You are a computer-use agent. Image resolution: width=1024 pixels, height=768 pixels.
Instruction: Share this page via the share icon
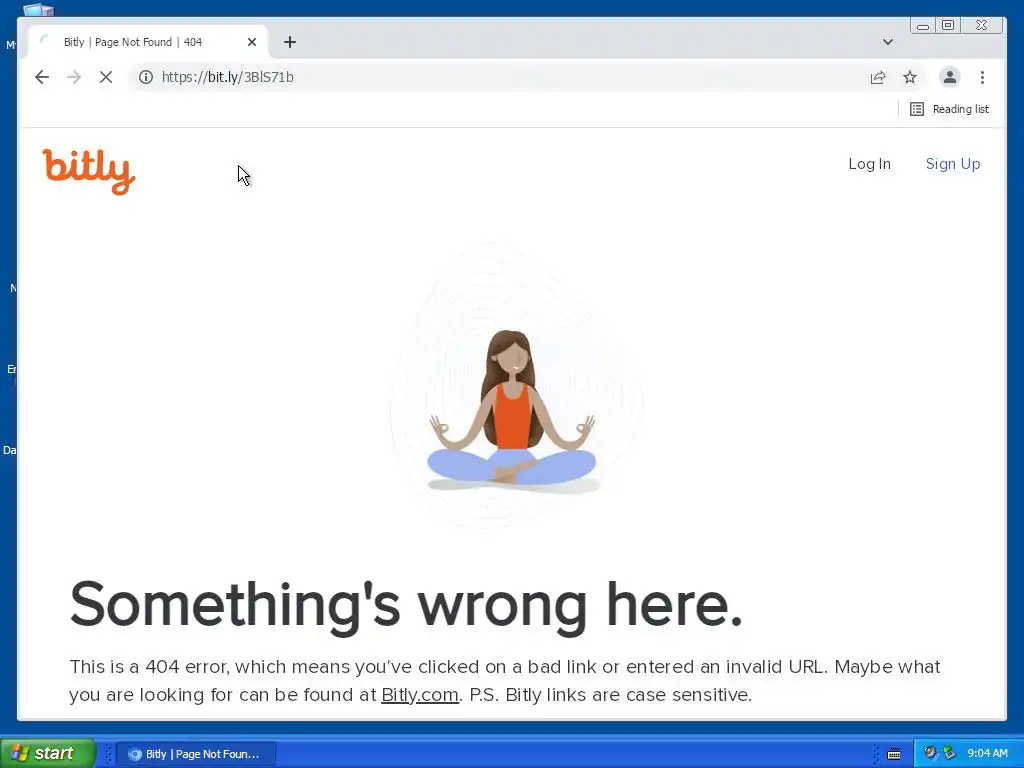[x=878, y=77]
